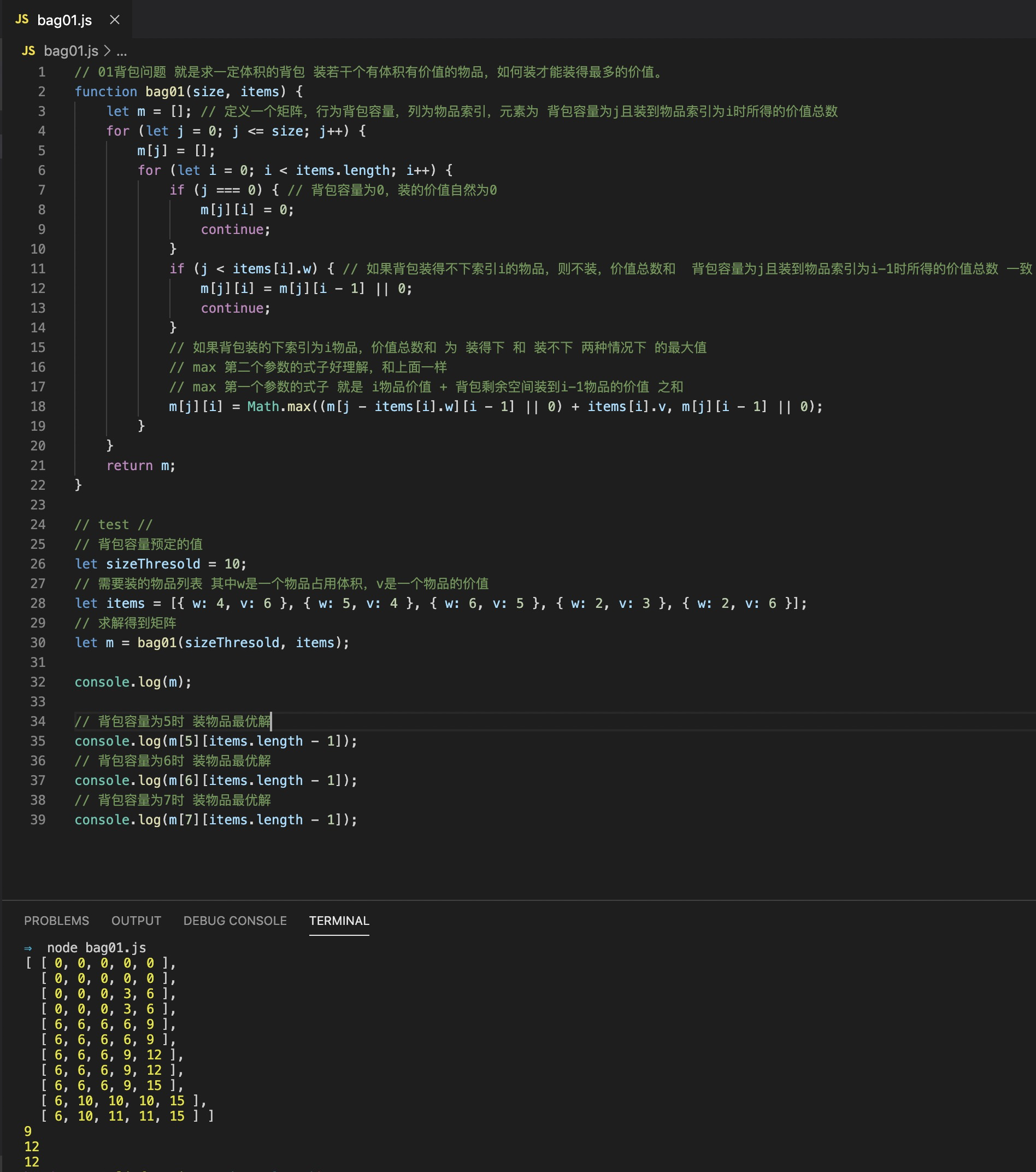Click 'let m = bag01(sizeThresold, items);' line
This screenshot has width=1036, height=1172.
click(212, 643)
